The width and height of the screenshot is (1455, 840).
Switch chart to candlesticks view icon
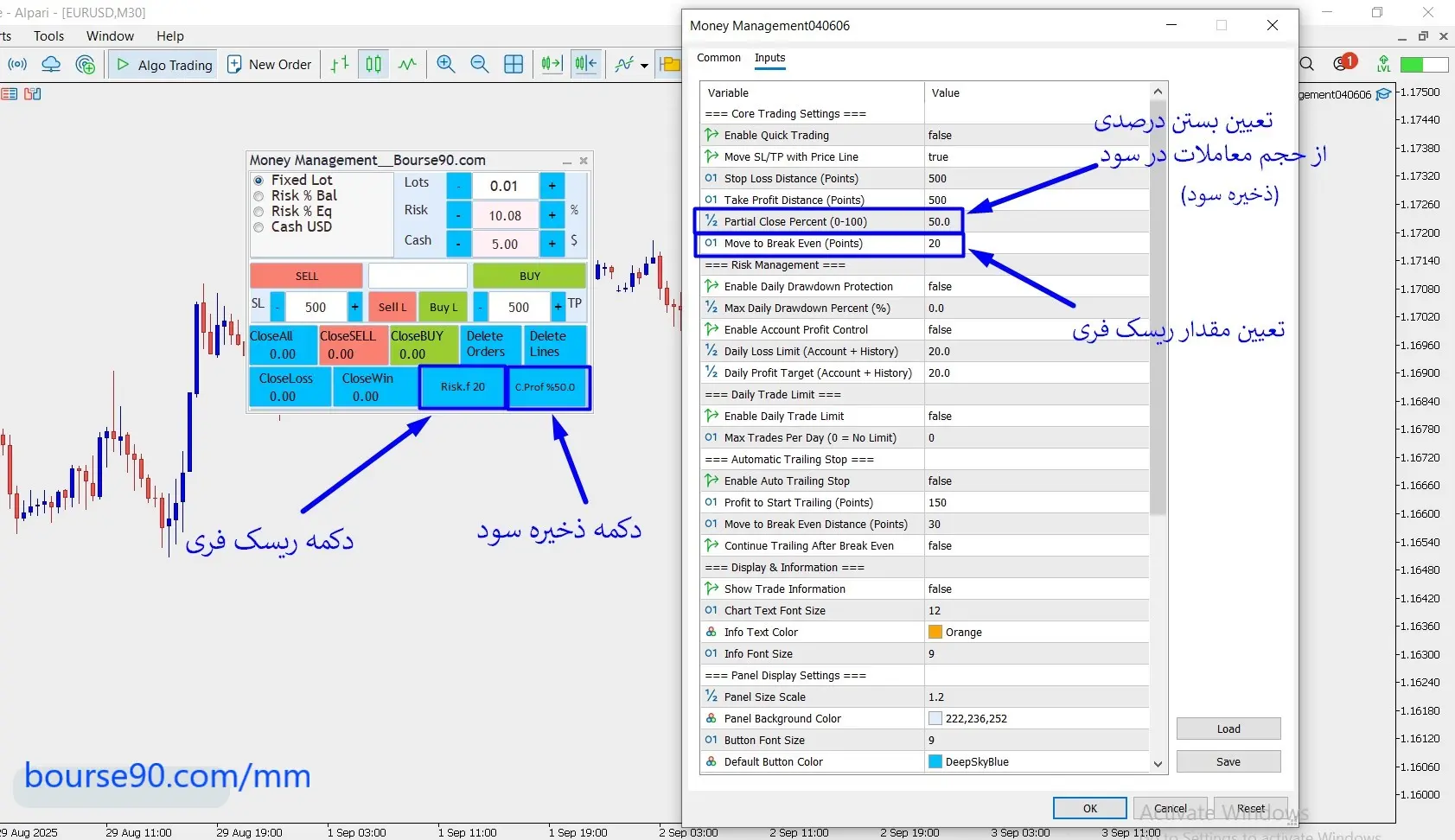pos(373,64)
